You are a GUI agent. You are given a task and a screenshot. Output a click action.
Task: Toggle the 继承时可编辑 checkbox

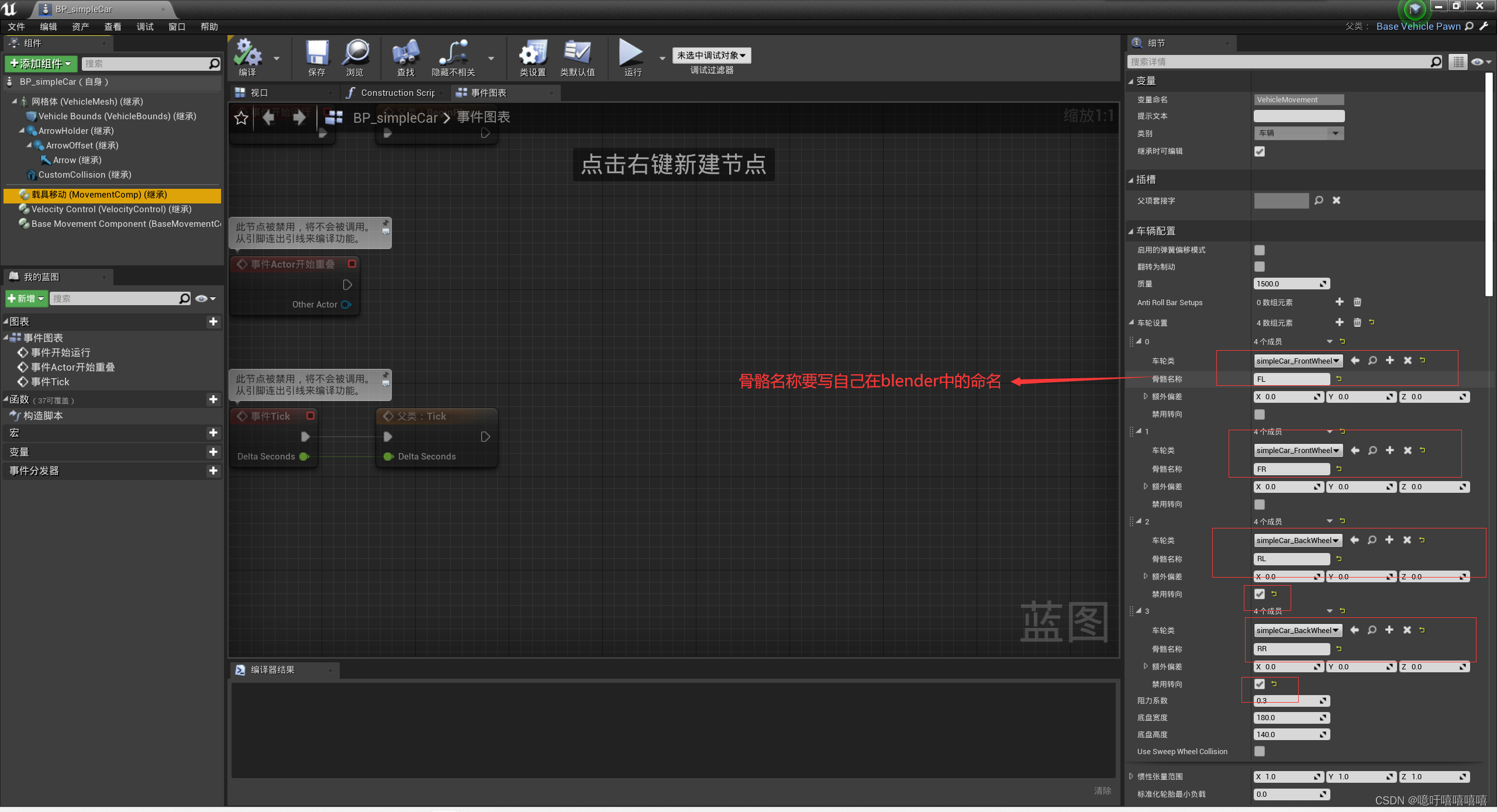coord(1260,151)
